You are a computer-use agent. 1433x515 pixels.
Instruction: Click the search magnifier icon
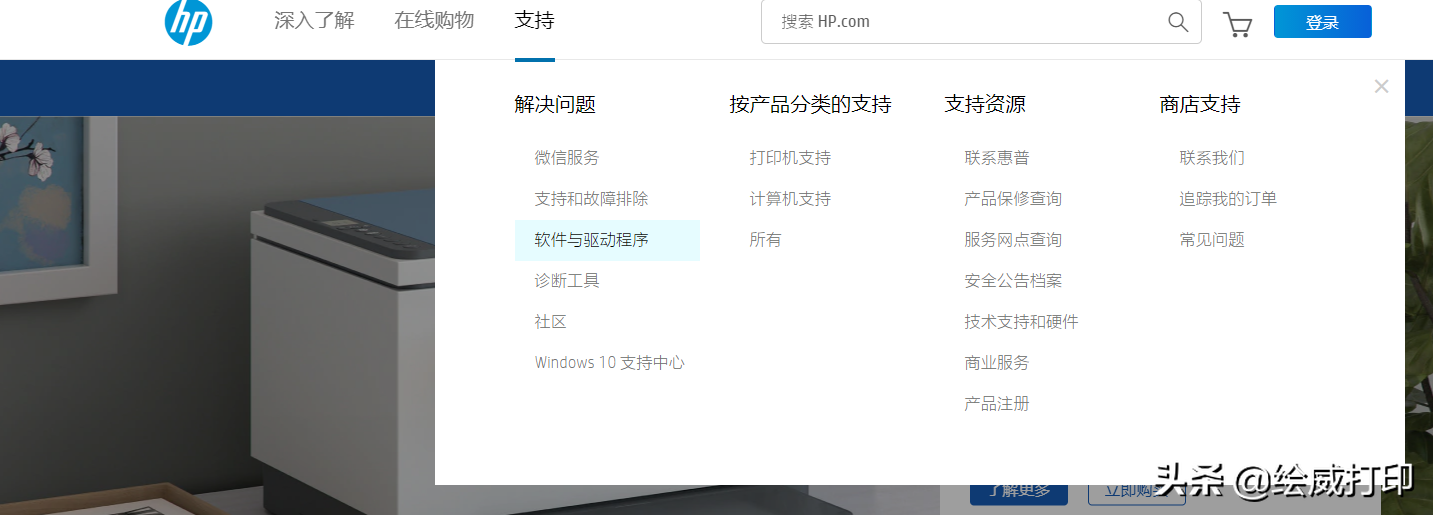1178,22
